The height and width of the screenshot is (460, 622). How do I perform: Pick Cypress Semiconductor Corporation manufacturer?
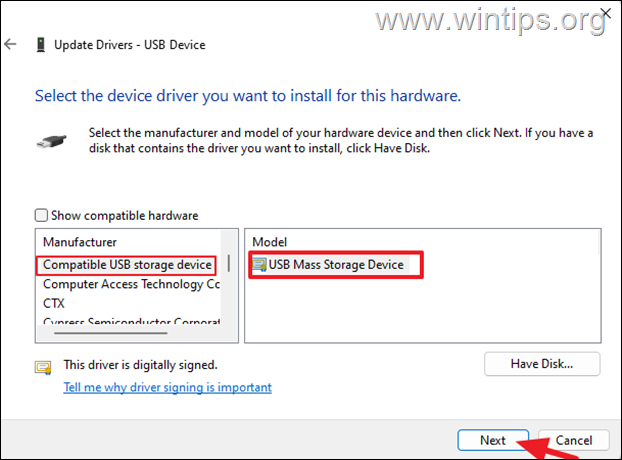130,322
